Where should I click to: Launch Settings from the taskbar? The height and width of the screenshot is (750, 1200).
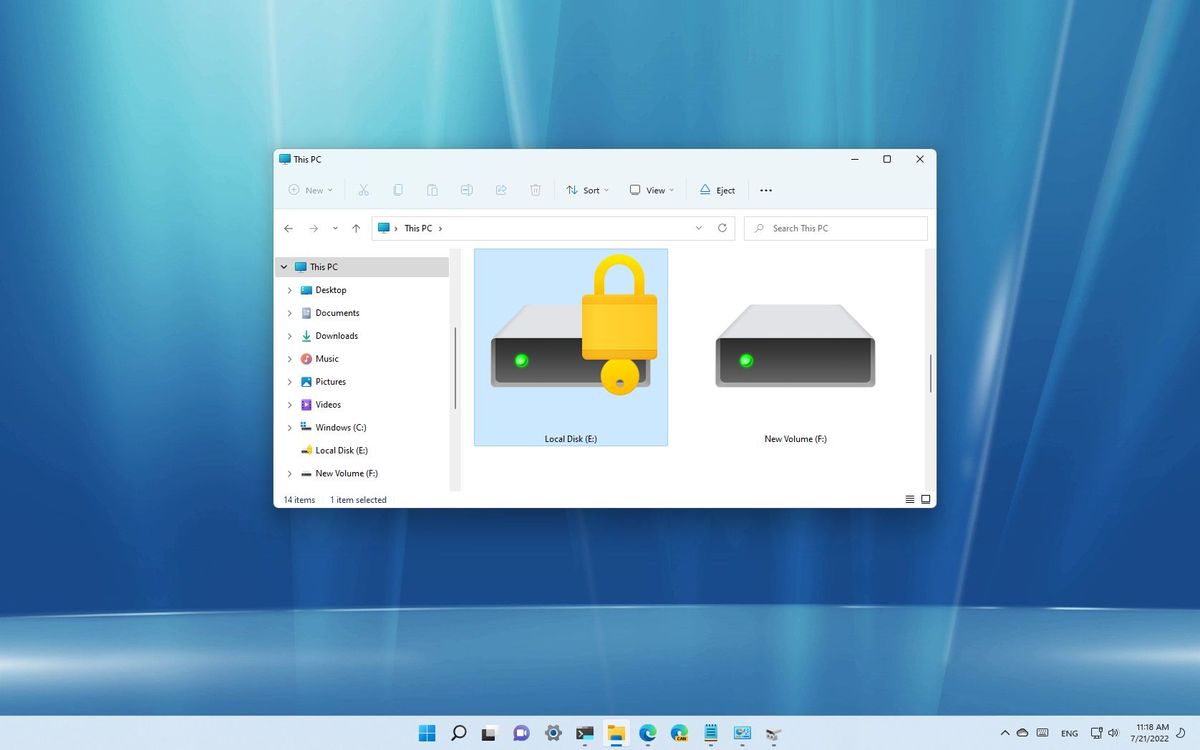pos(552,733)
